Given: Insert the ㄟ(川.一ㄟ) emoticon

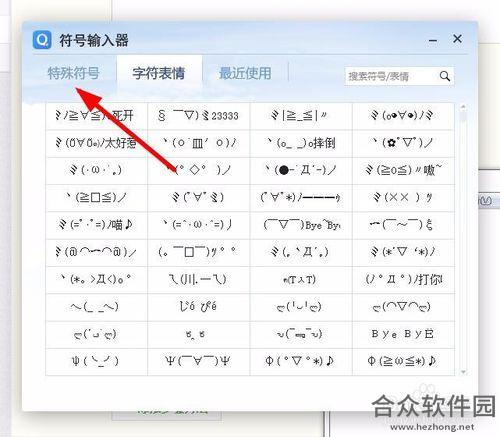Looking at the screenshot, I should pyautogui.click(x=199, y=280).
